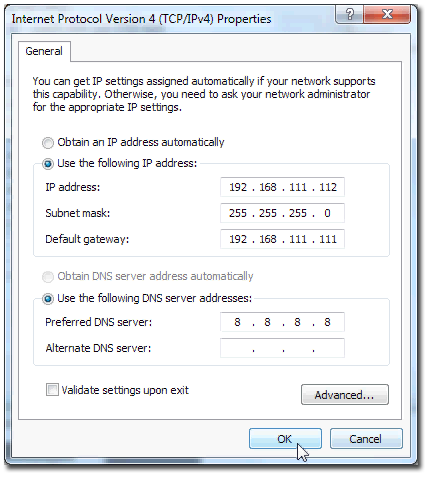Click the OK button

pyautogui.click(x=285, y=439)
